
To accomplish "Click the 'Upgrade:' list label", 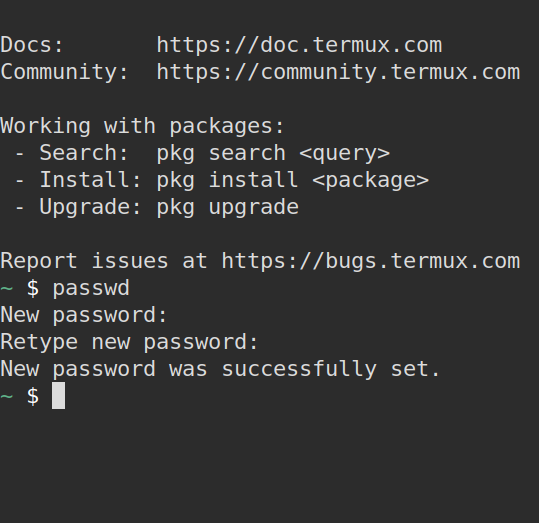I will [90, 207].
